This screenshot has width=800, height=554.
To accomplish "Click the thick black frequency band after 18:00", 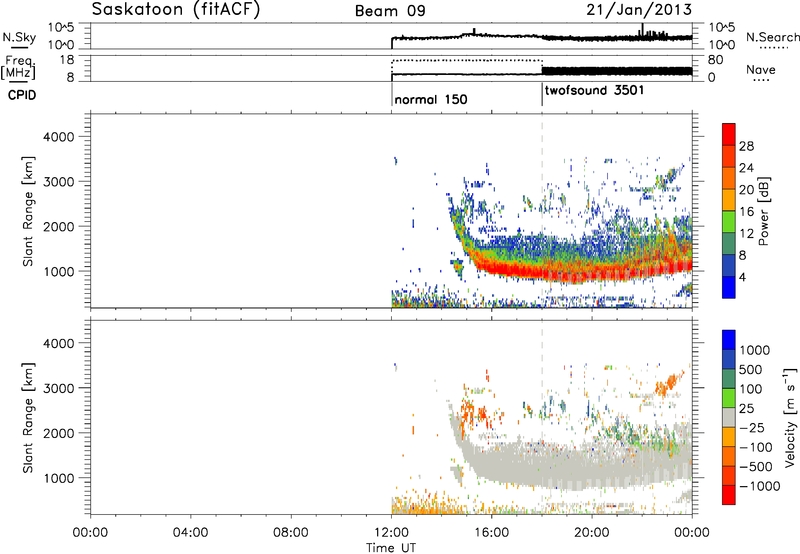I will point(617,71).
